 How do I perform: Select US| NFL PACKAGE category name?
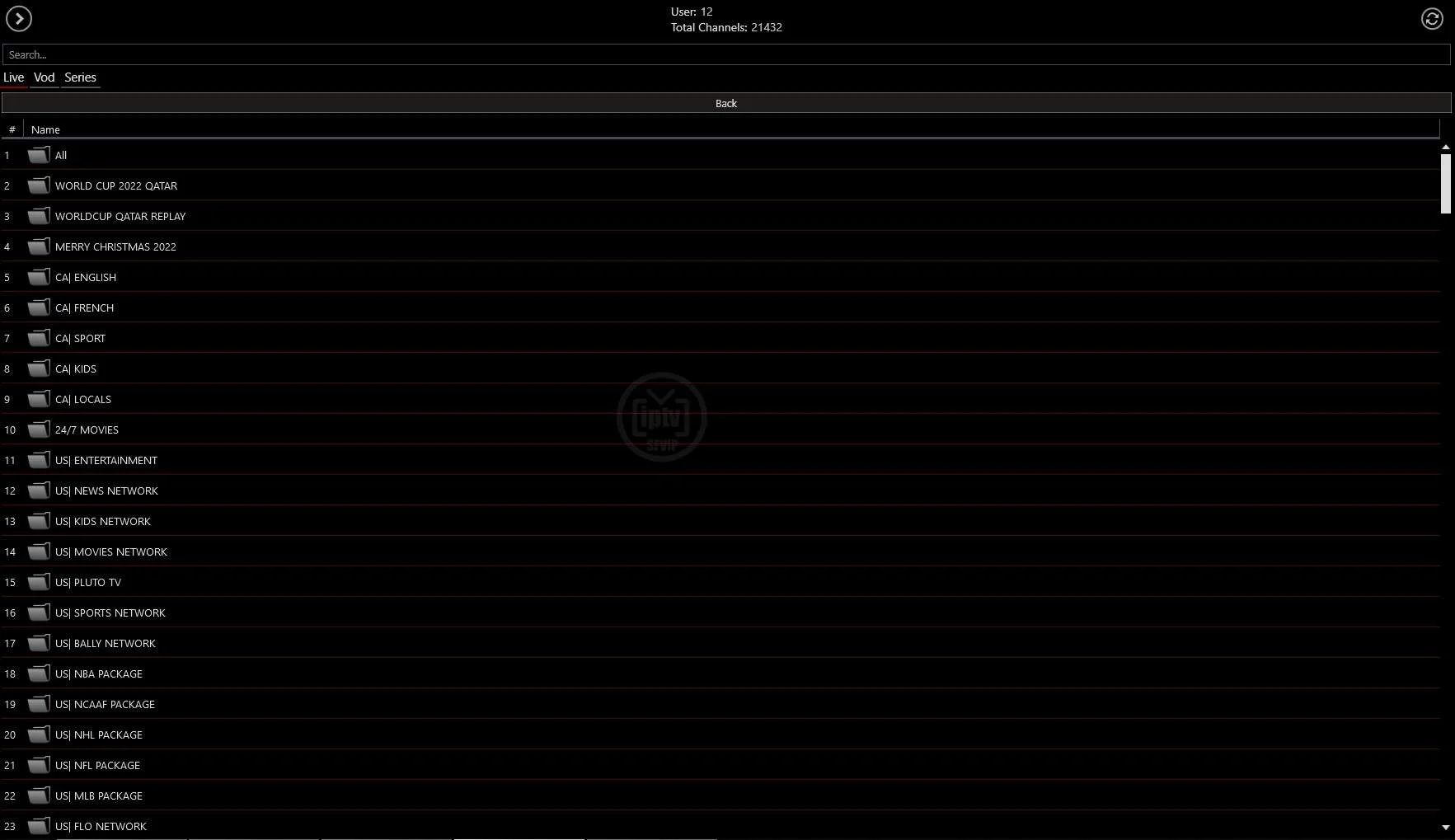point(97,765)
